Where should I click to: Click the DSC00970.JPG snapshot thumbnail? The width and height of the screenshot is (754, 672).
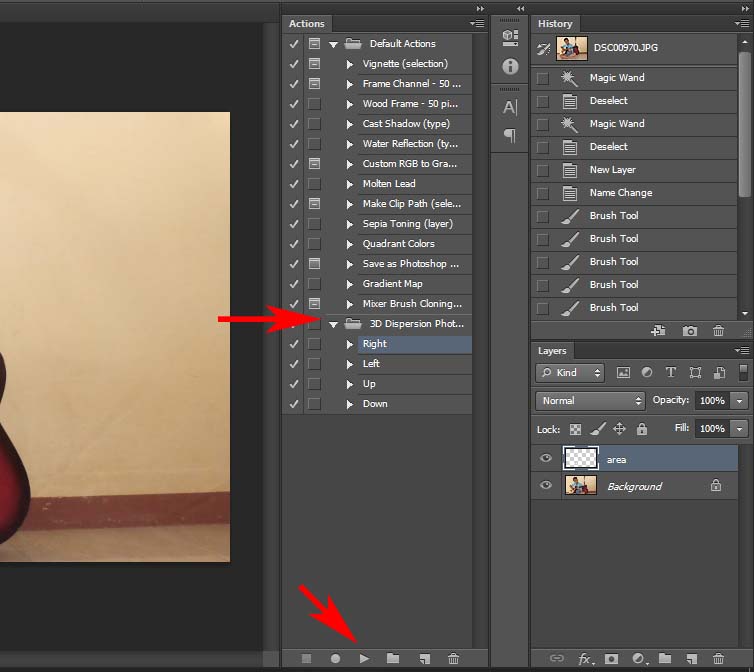[x=572, y=48]
